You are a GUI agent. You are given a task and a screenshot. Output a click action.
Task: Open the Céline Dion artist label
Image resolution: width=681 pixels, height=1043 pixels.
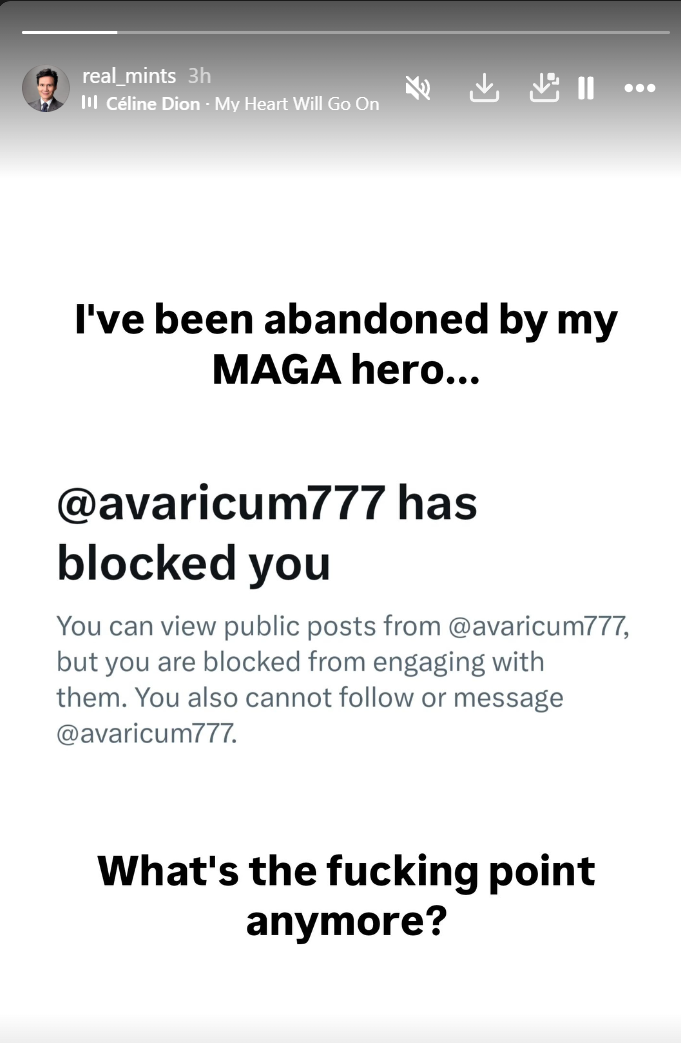pos(153,104)
